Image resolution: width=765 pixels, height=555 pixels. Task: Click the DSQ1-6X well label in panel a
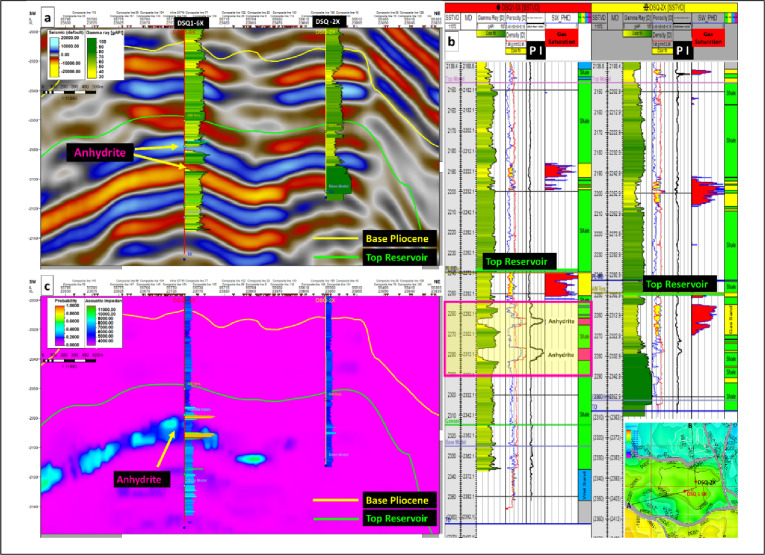193,22
